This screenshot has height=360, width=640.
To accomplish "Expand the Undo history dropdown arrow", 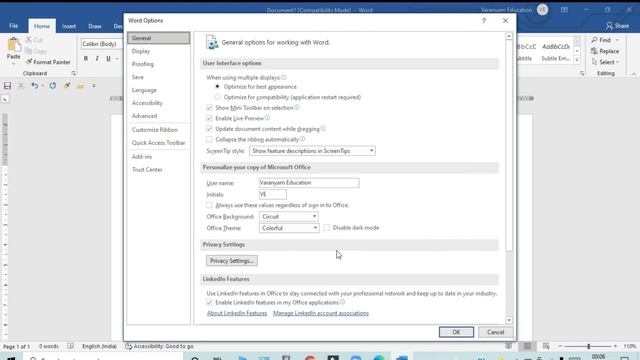I will tap(42, 86).
